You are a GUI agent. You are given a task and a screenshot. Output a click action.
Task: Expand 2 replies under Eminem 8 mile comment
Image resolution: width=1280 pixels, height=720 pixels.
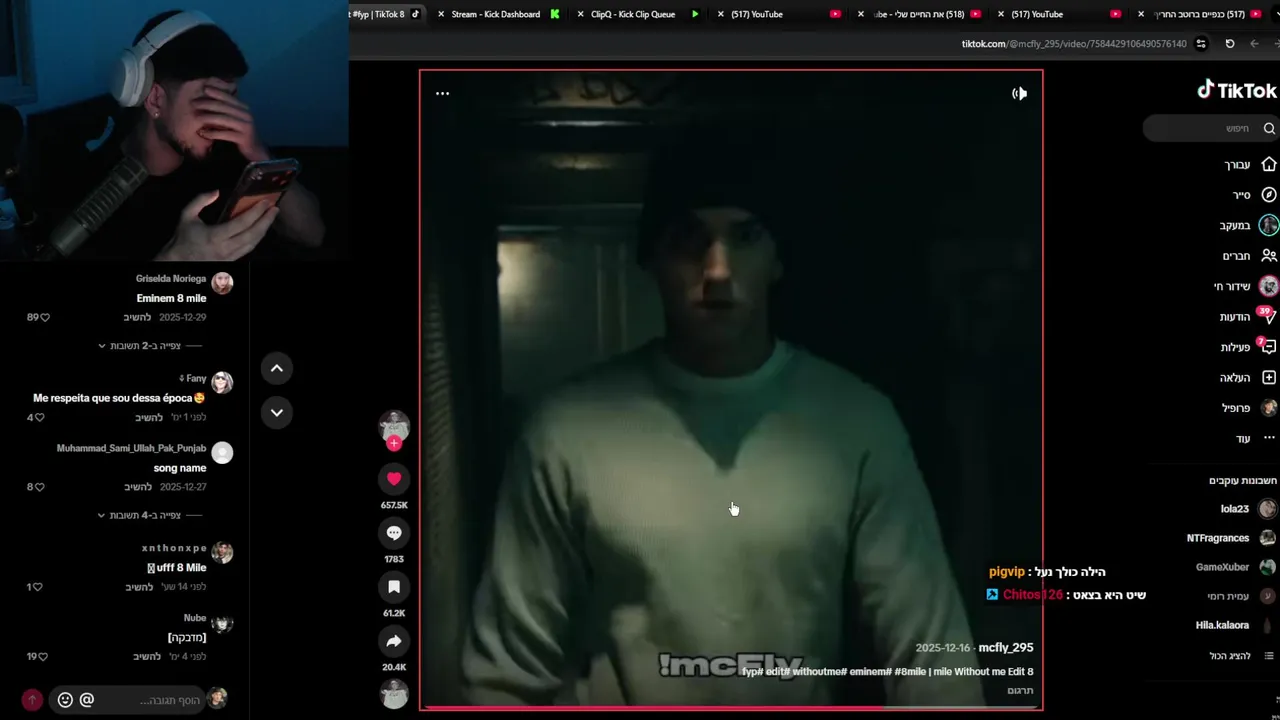point(150,346)
